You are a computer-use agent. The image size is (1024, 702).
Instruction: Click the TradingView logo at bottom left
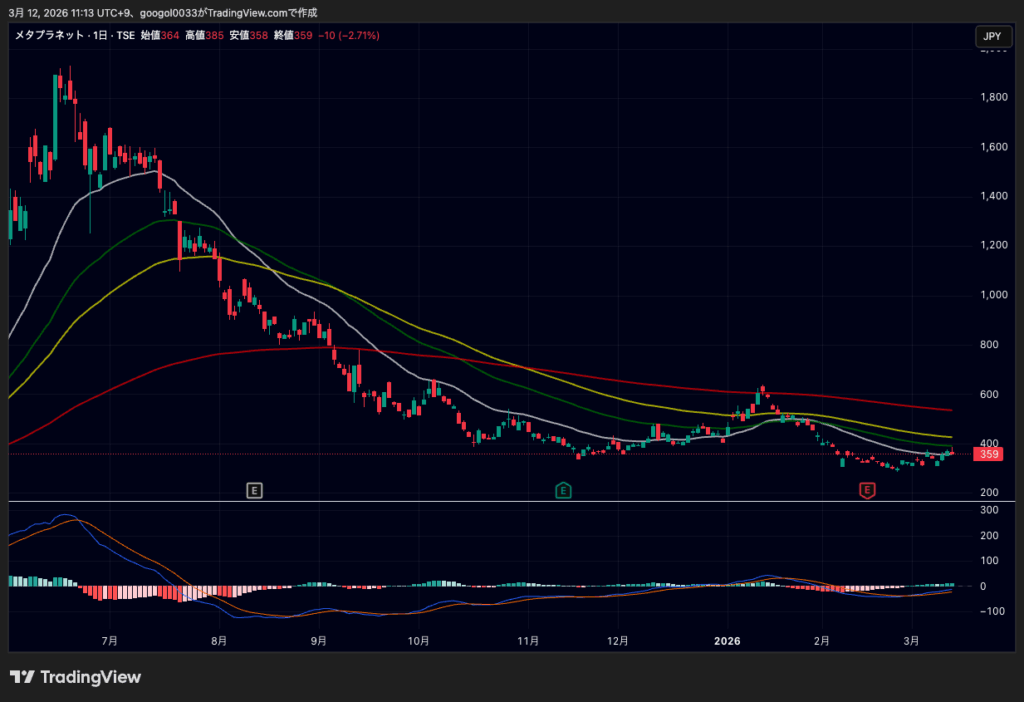(x=76, y=677)
